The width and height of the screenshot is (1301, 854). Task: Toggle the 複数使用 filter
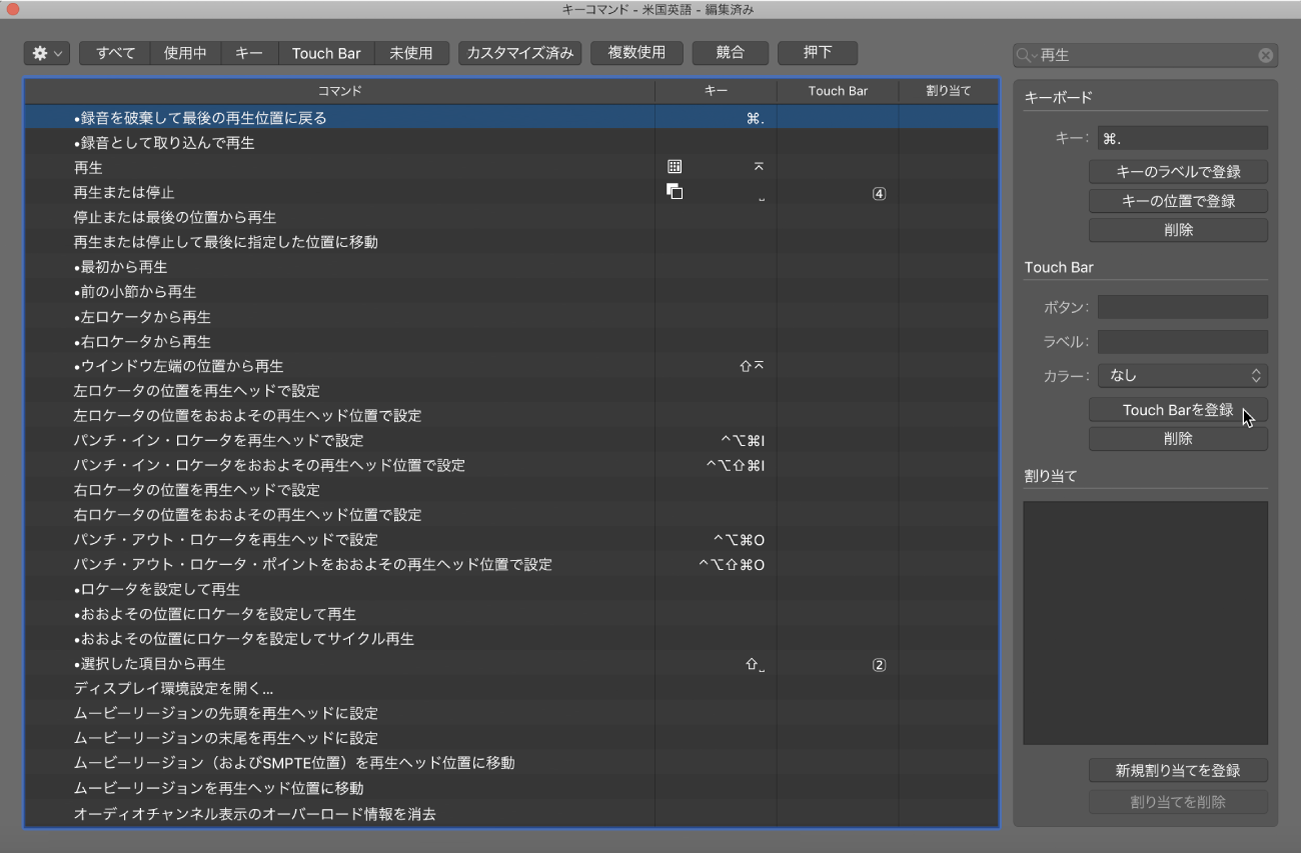pos(636,53)
